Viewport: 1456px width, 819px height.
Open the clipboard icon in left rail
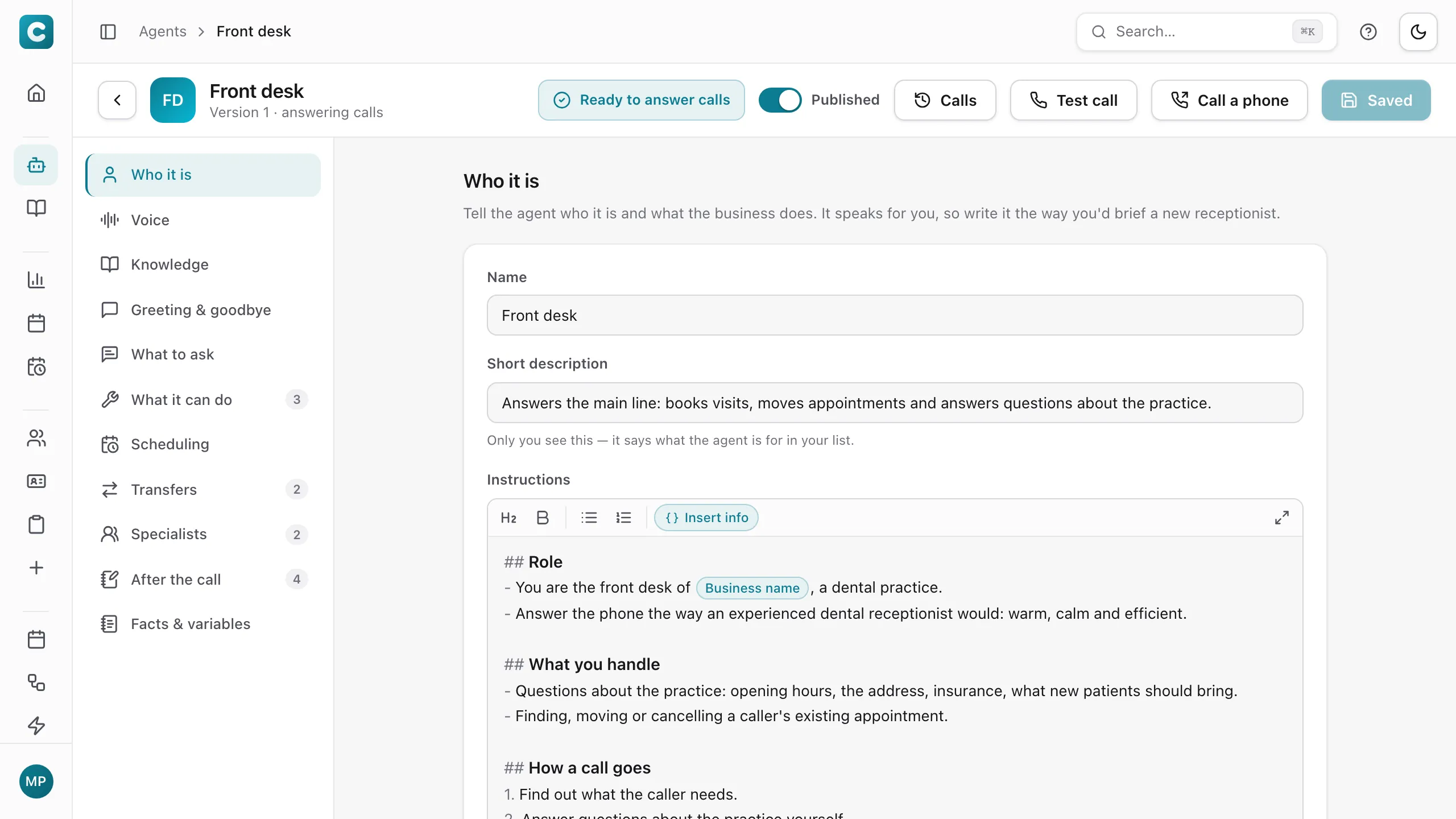point(36,524)
